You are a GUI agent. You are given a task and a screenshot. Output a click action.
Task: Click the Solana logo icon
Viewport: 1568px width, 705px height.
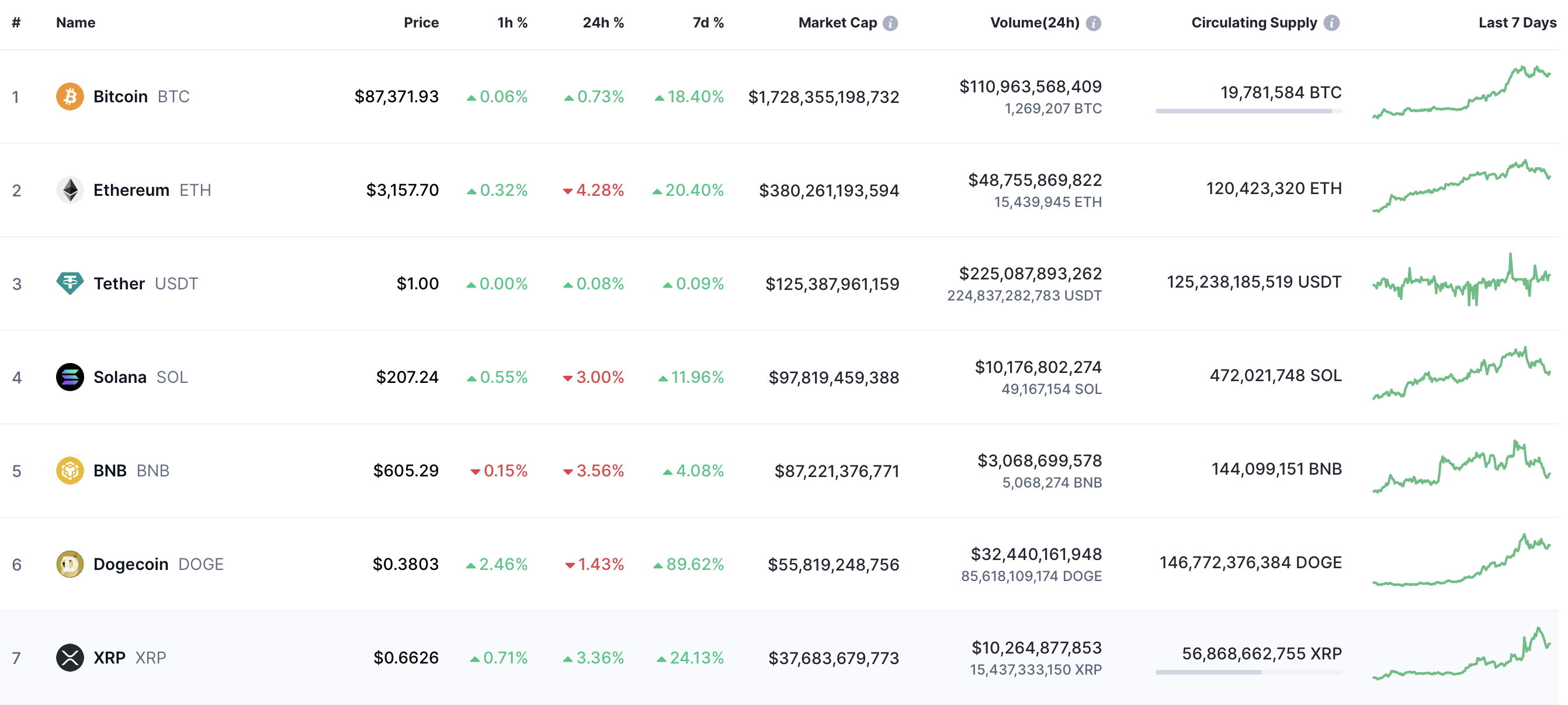tap(70, 377)
